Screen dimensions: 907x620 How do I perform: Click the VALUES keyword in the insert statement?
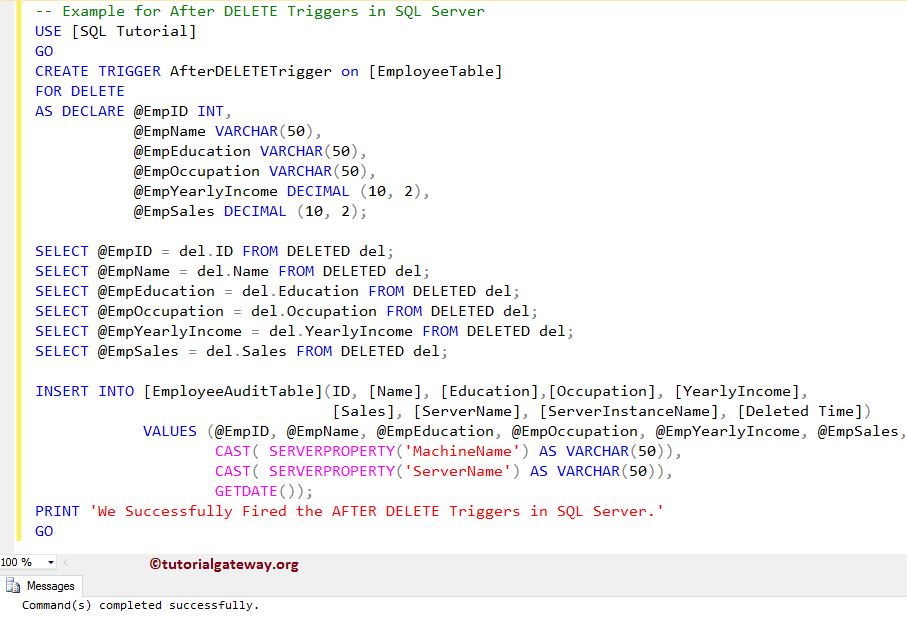click(x=168, y=431)
